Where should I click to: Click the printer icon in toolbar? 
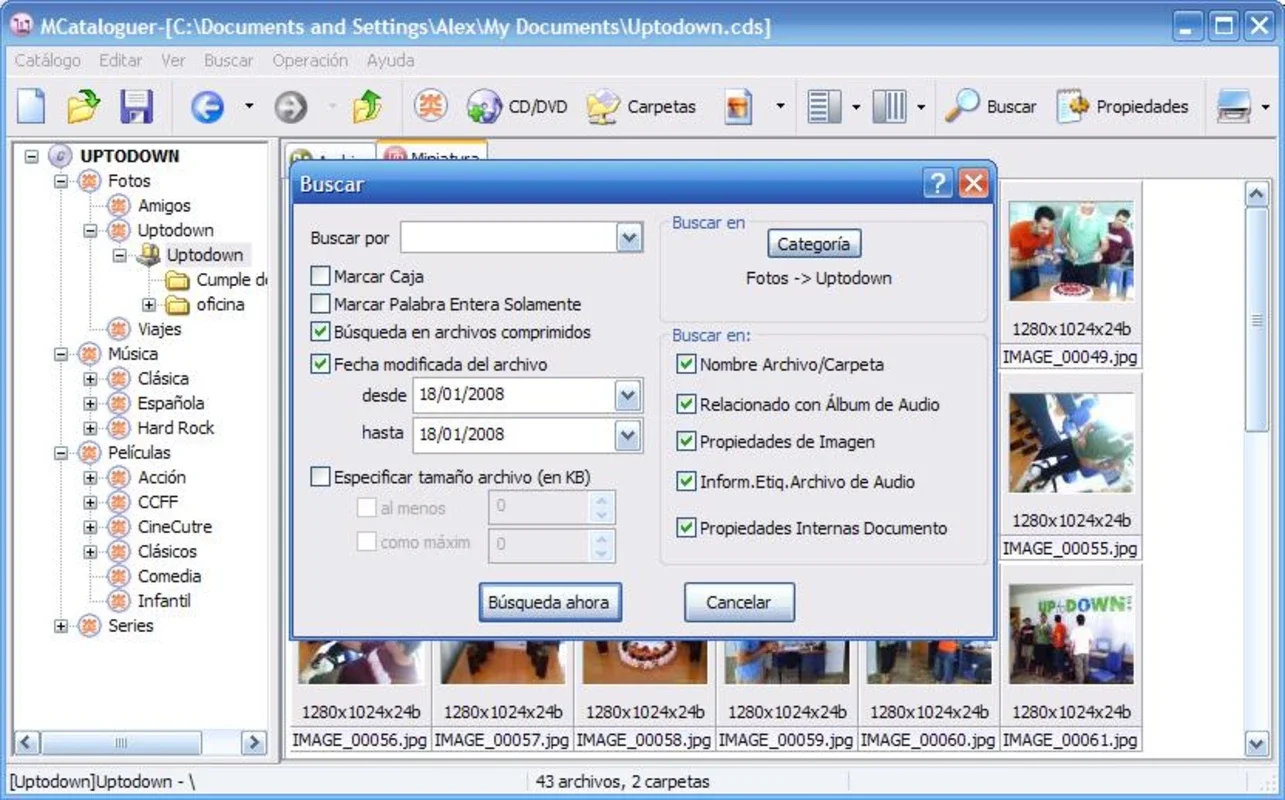1234,106
